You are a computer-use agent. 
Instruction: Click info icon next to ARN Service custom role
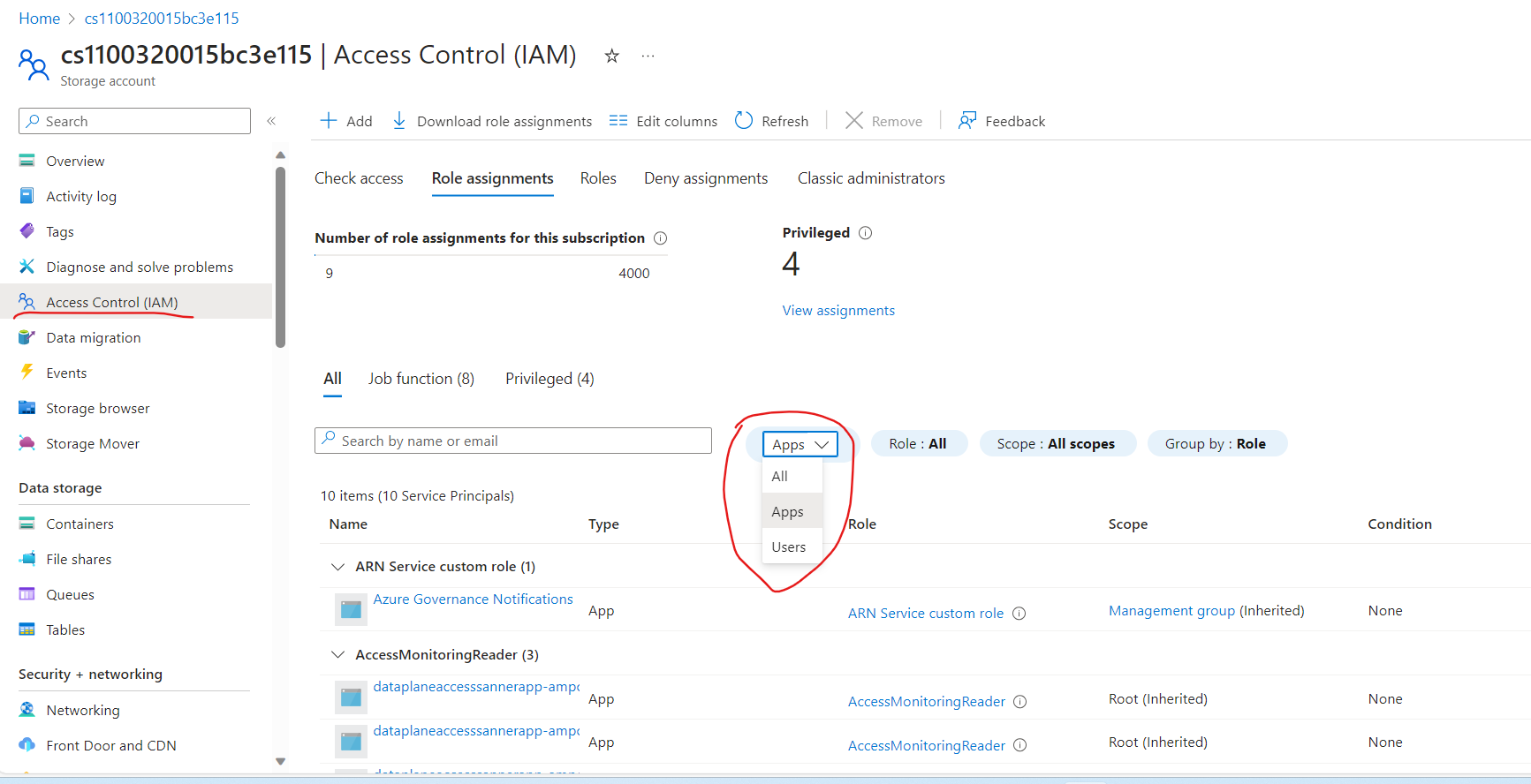tap(1019, 614)
